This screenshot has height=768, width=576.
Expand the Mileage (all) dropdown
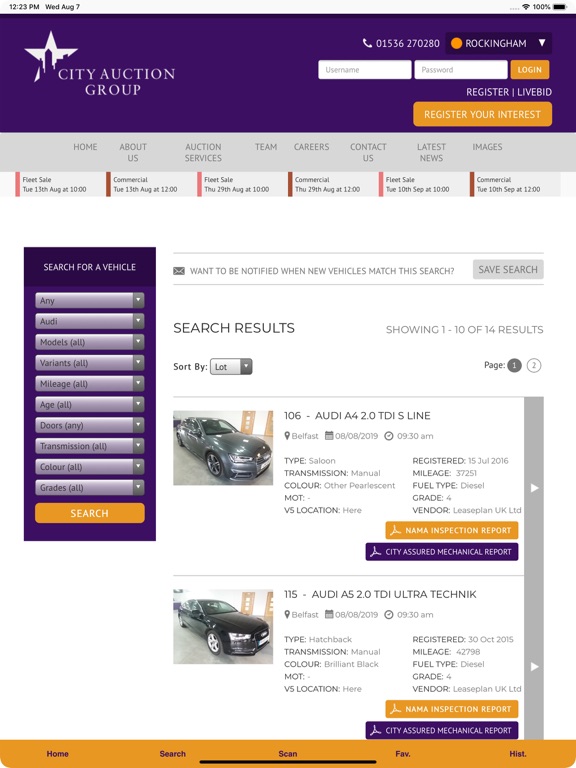point(90,384)
